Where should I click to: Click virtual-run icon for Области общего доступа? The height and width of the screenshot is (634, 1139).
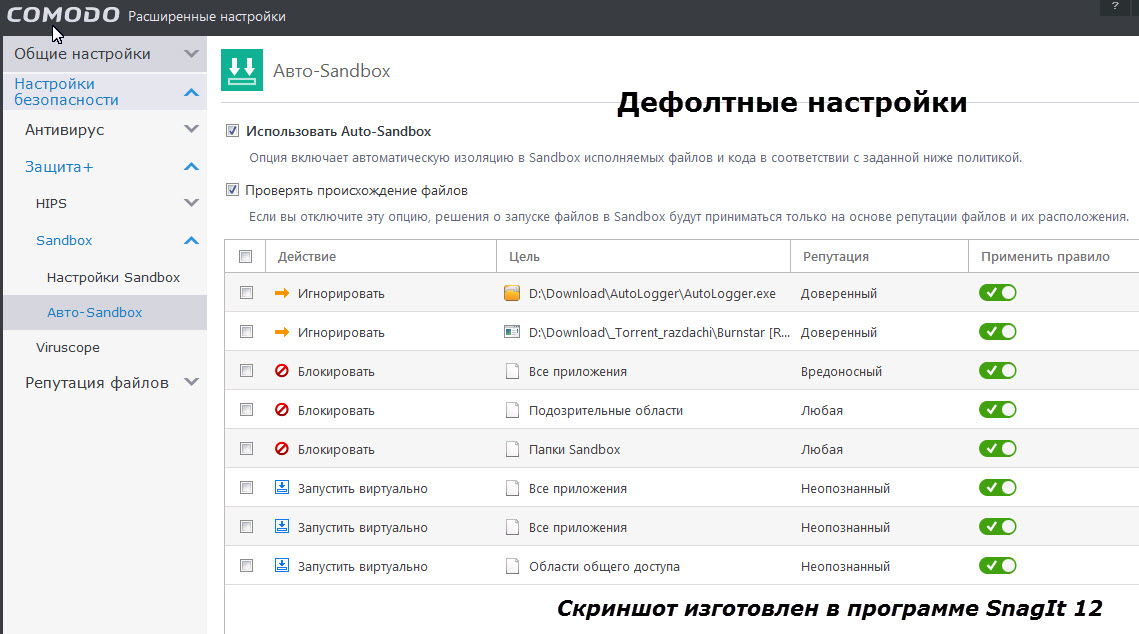coord(282,566)
